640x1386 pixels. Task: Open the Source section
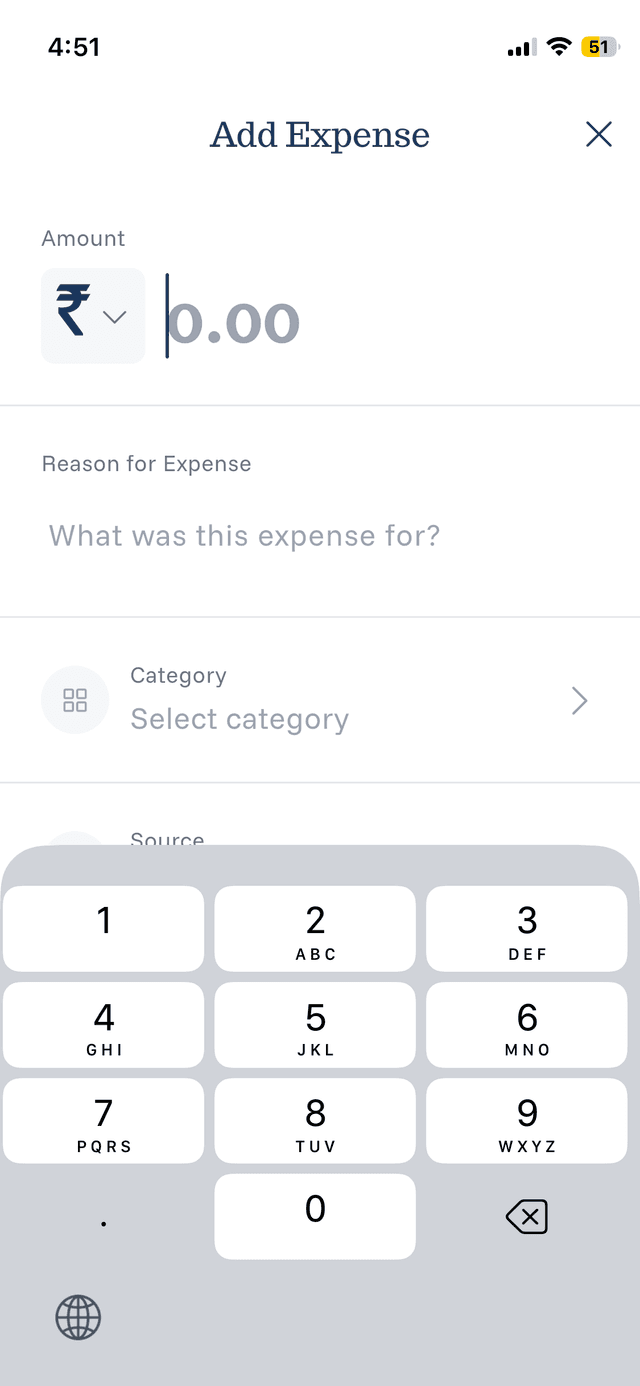pyautogui.click(x=167, y=838)
